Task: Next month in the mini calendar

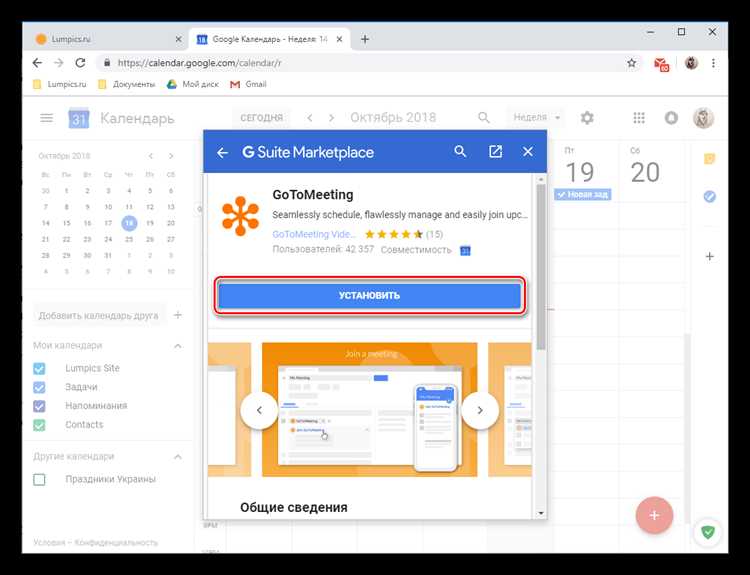Action: click(171, 156)
